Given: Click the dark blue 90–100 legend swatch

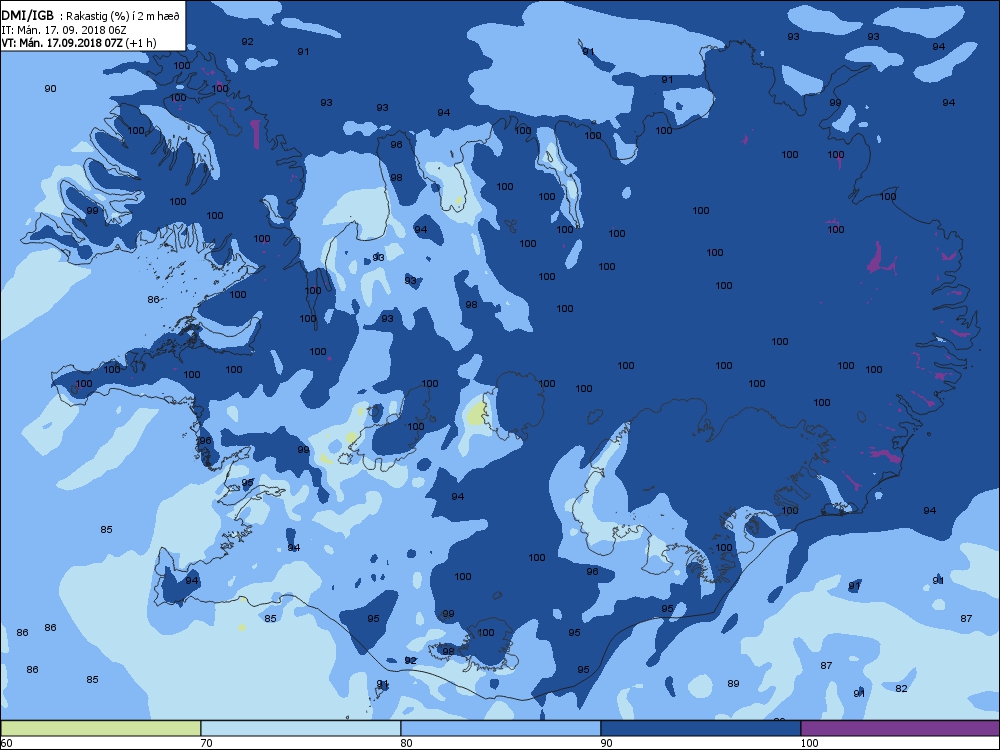Looking at the screenshot, I should click(x=700, y=728).
